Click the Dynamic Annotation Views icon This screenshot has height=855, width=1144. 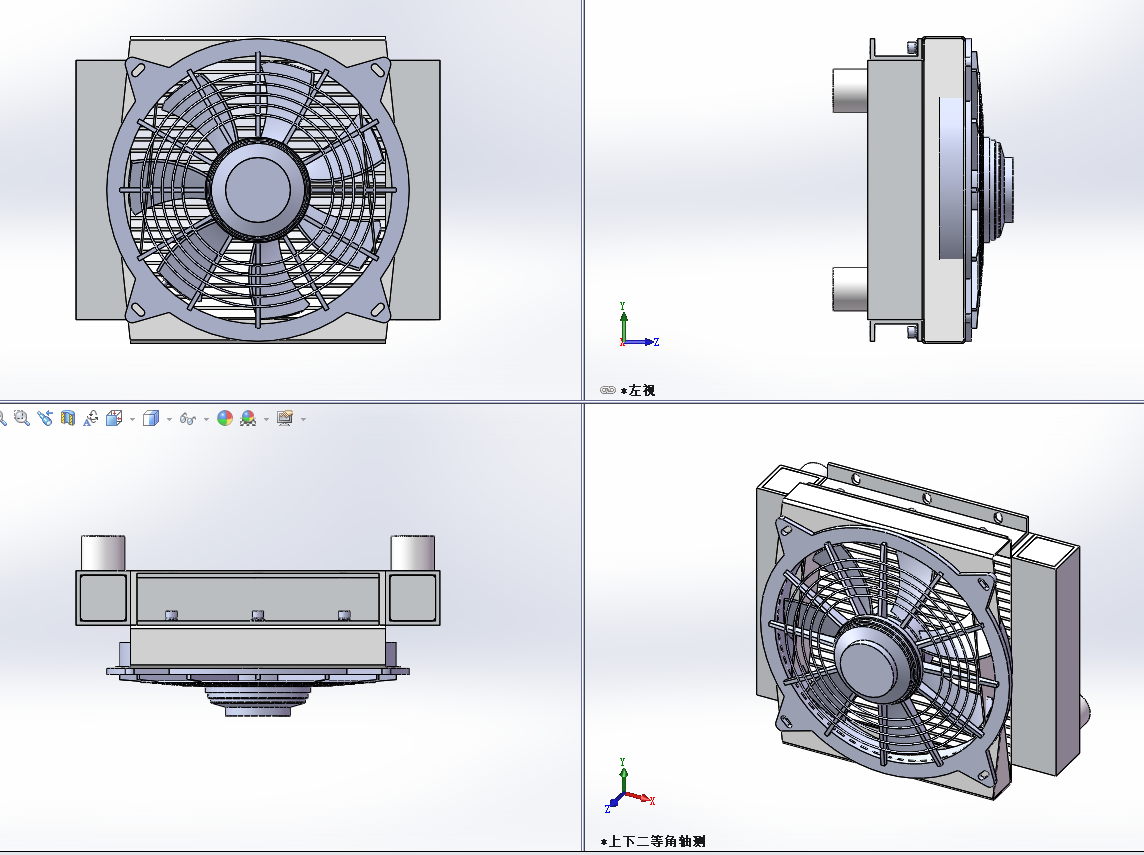tap(90, 418)
